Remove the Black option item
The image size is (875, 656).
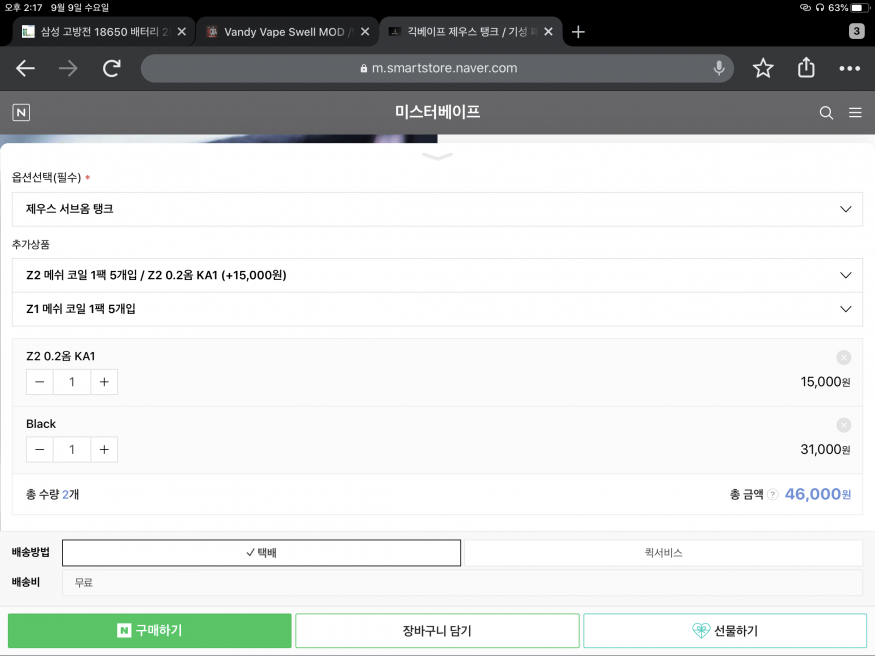click(x=843, y=425)
